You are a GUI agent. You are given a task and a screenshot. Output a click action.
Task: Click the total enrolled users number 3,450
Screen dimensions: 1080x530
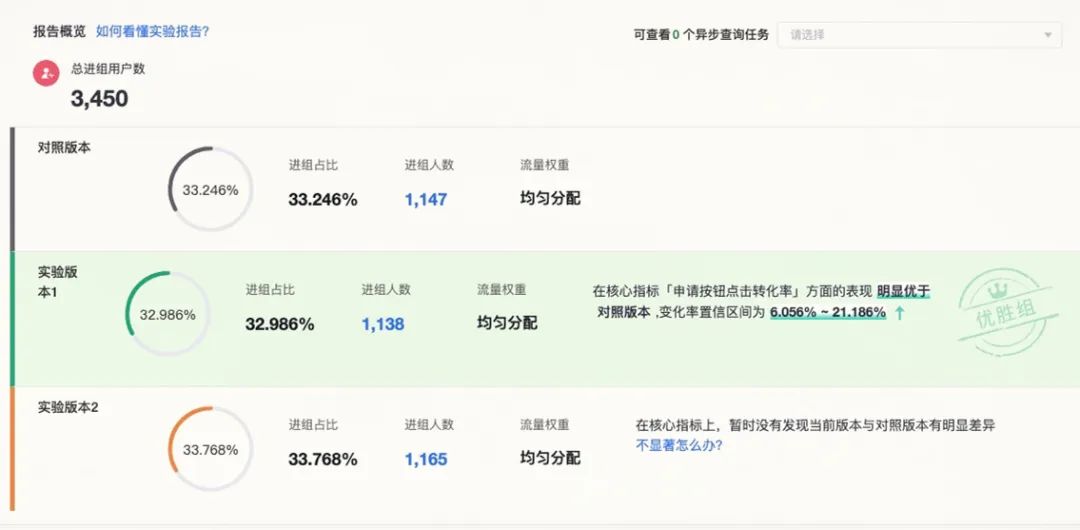click(x=99, y=99)
